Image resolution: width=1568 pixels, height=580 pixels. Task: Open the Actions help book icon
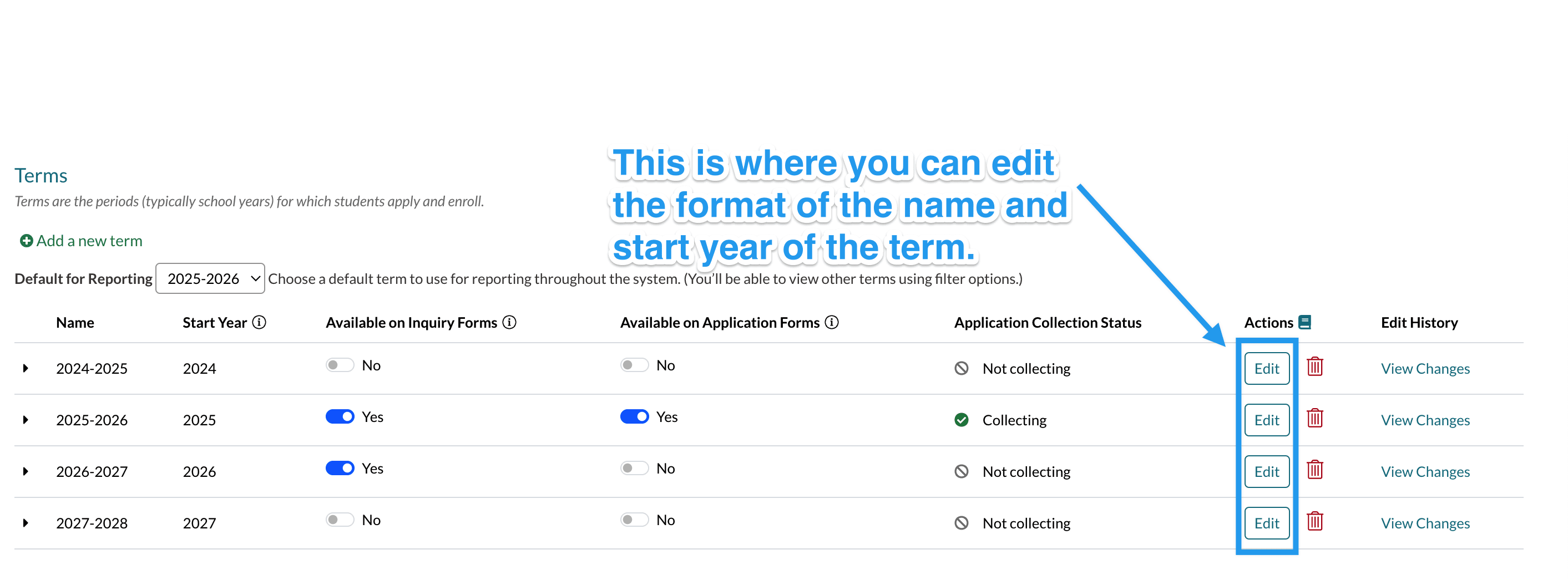pyautogui.click(x=1304, y=322)
